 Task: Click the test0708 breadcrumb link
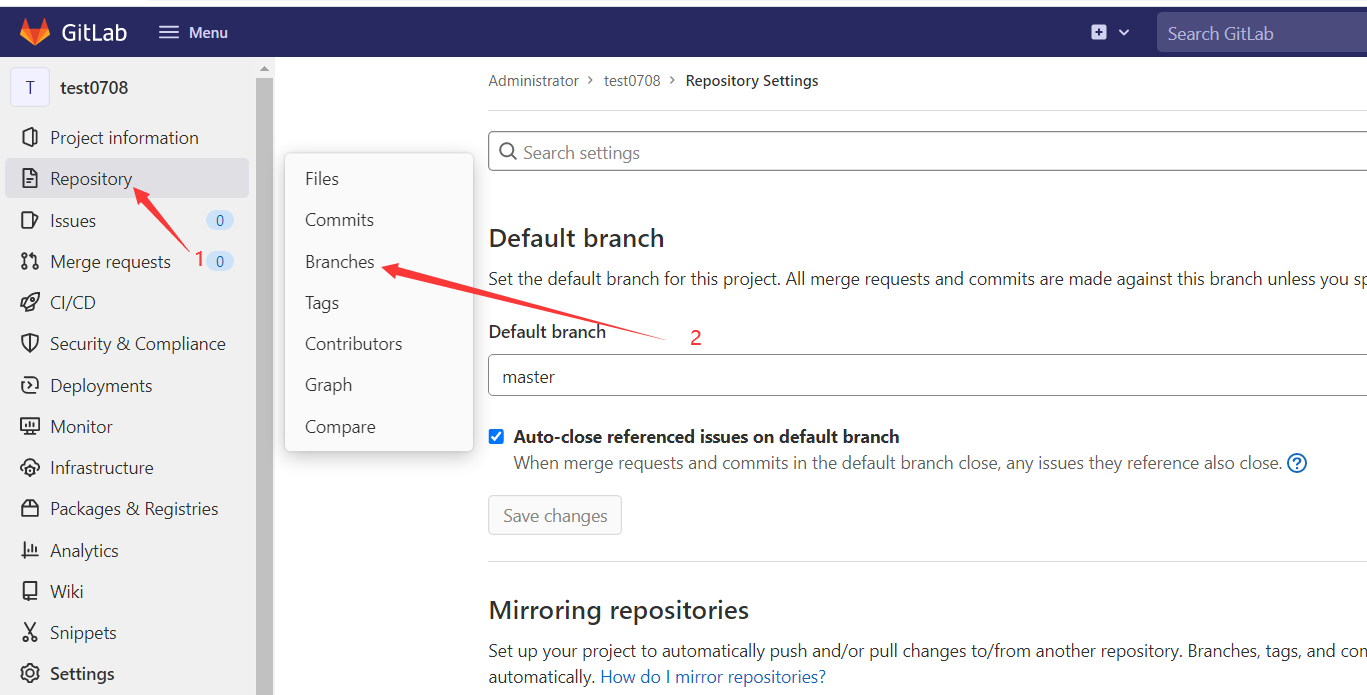632,81
